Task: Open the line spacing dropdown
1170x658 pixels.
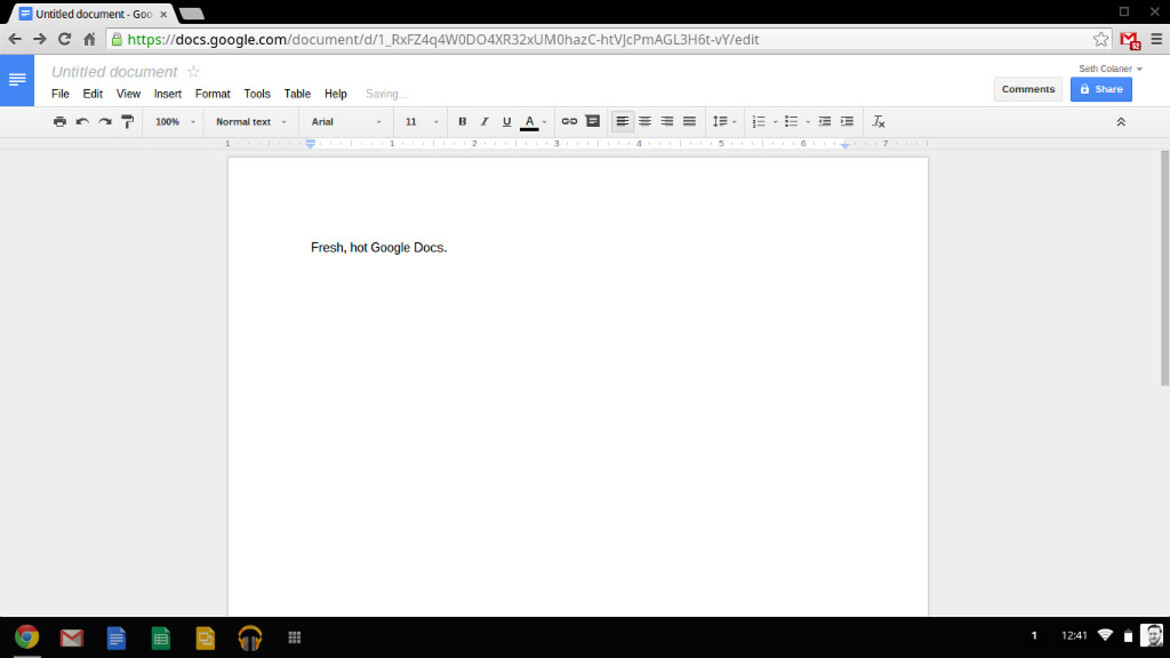Action: pyautogui.click(x=724, y=122)
